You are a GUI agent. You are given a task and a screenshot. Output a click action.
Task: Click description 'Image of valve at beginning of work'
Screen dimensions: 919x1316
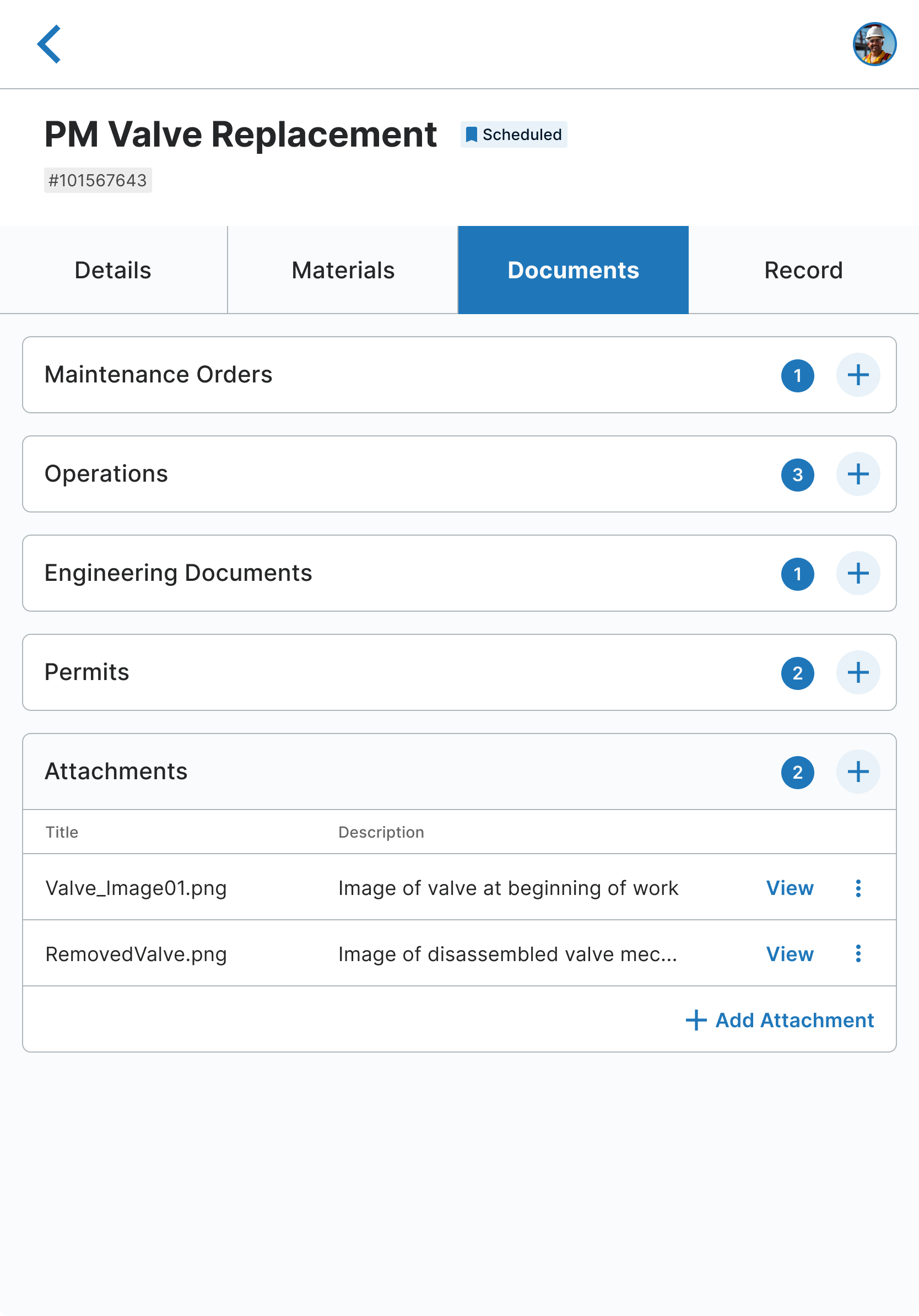[508, 888]
